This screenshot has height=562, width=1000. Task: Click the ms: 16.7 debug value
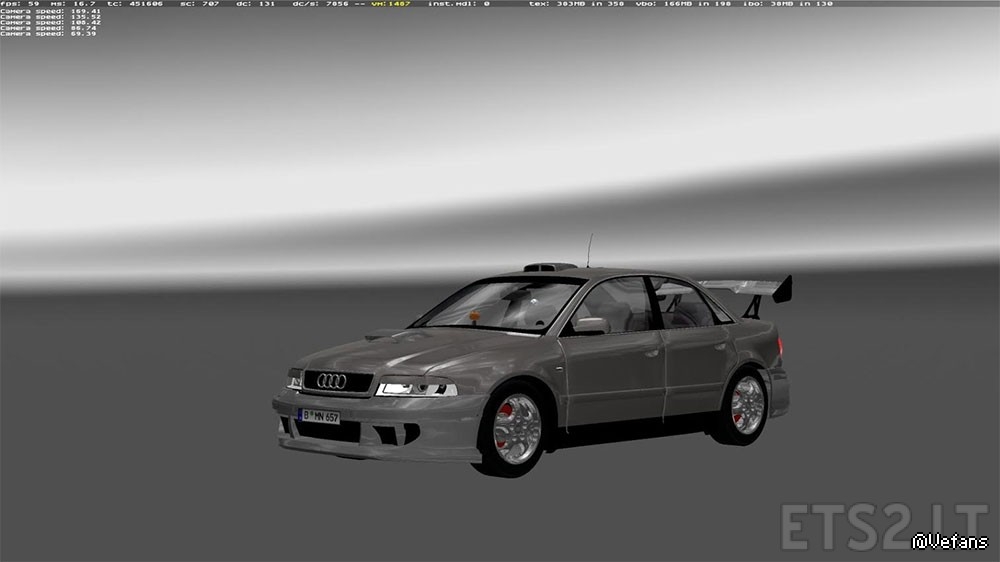72,4
